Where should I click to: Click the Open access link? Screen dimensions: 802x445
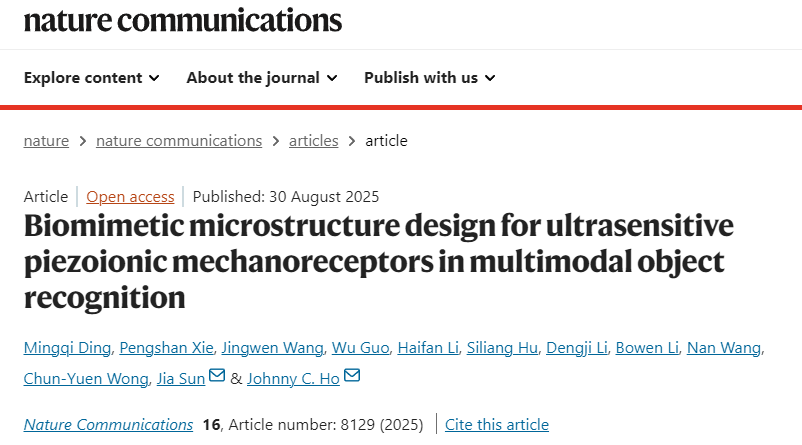pos(130,196)
